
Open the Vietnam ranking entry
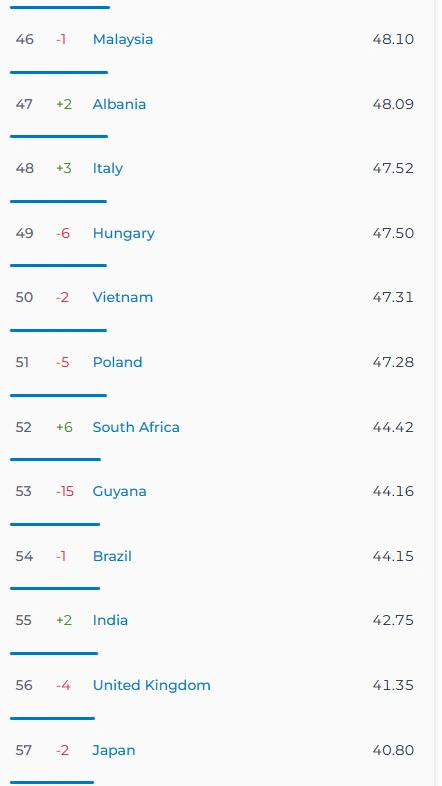[x=123, y=297]
